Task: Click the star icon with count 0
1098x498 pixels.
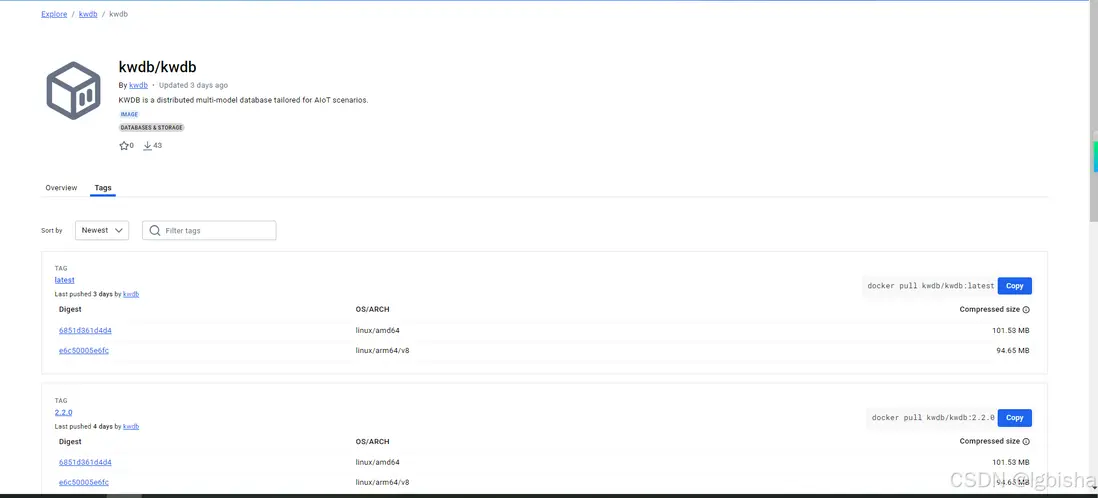Action: coord(124,146)
